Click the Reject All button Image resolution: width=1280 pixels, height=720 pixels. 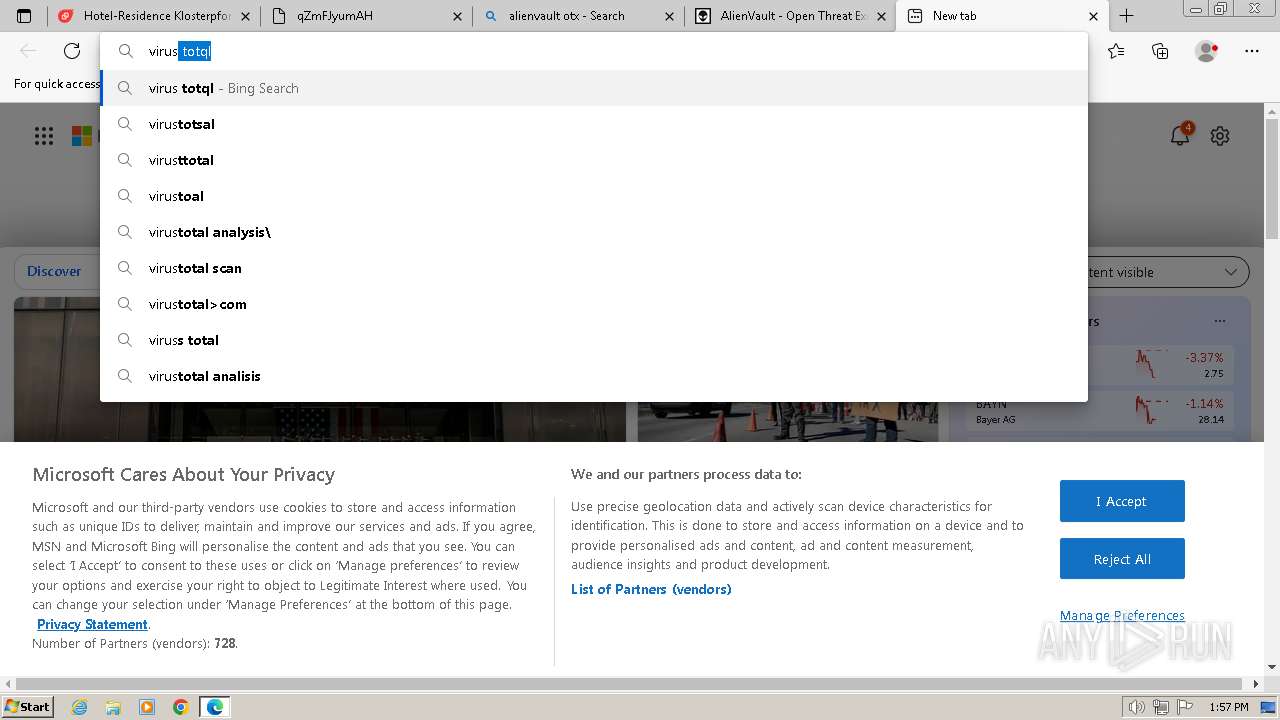tap(1122, 559)
